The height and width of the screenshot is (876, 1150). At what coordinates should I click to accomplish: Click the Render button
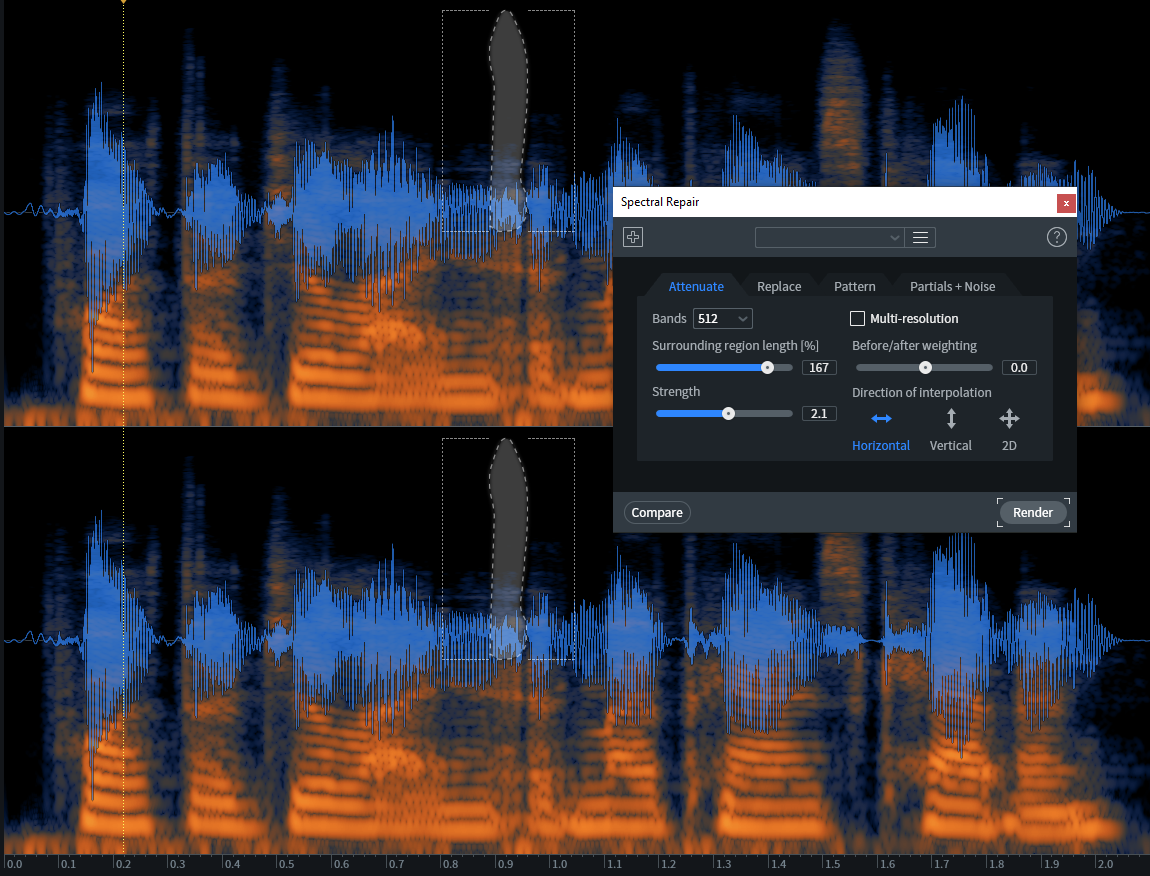pyautogui.click(x=1033, y=512)
